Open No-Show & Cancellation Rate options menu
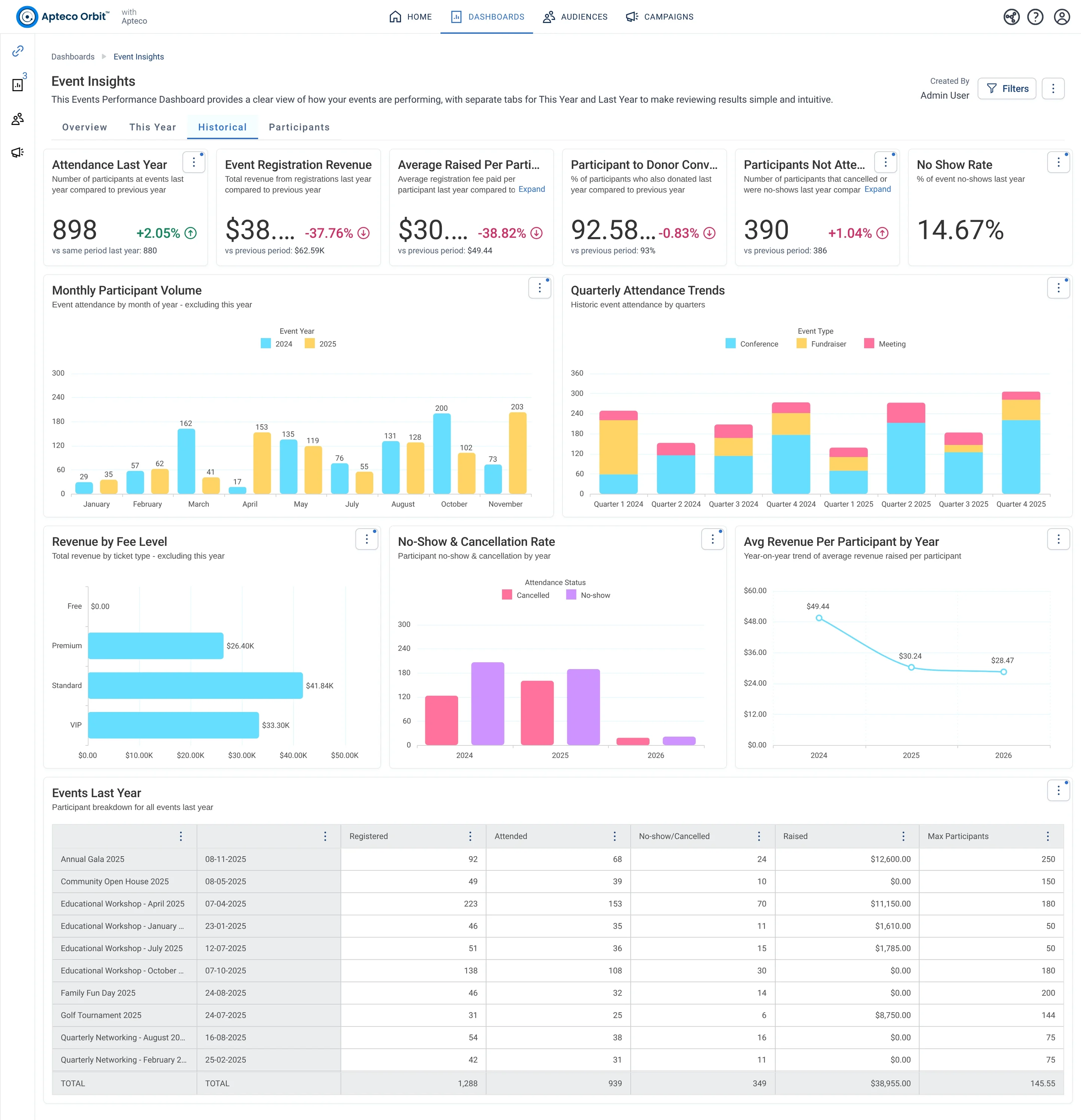The image size is (1081, 1120). (x=712, y=539)
